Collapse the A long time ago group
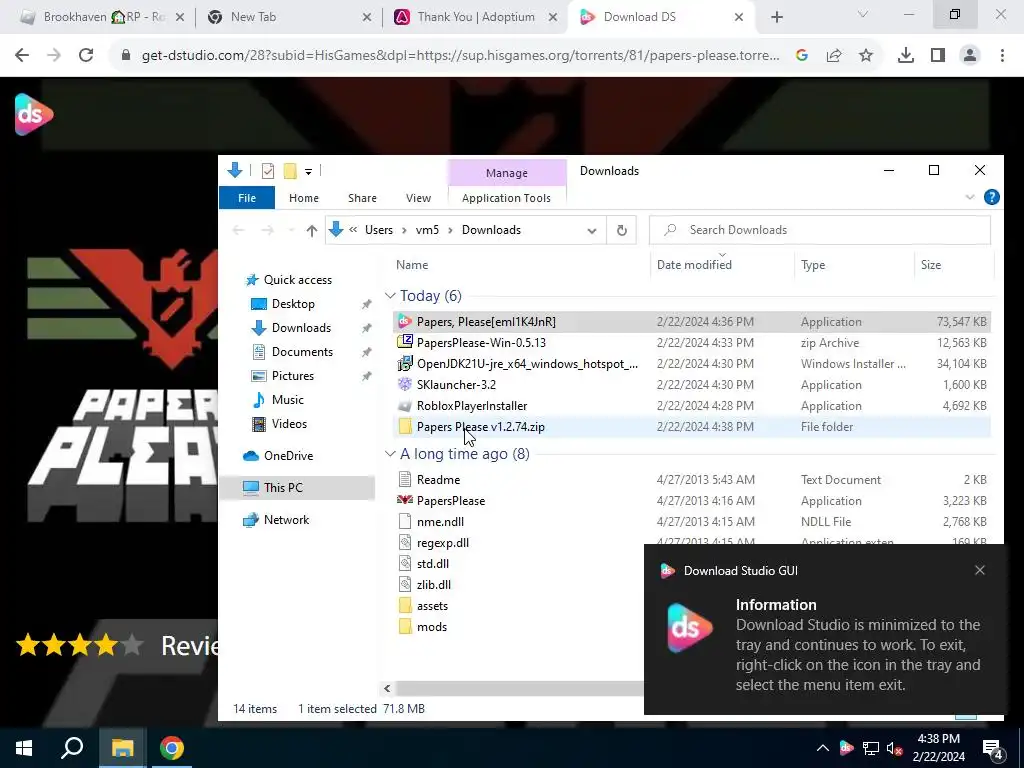The image size is (1024, 768). tap(390, 454)
